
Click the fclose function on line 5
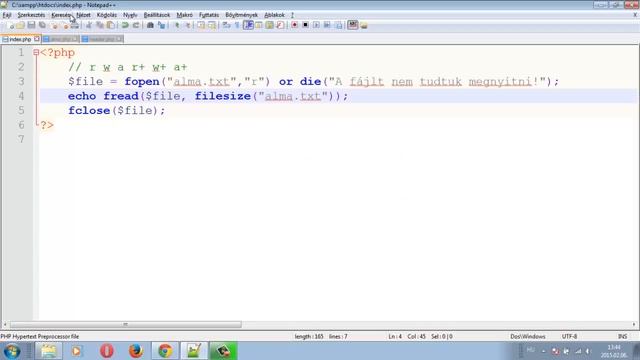pos(89,111)
